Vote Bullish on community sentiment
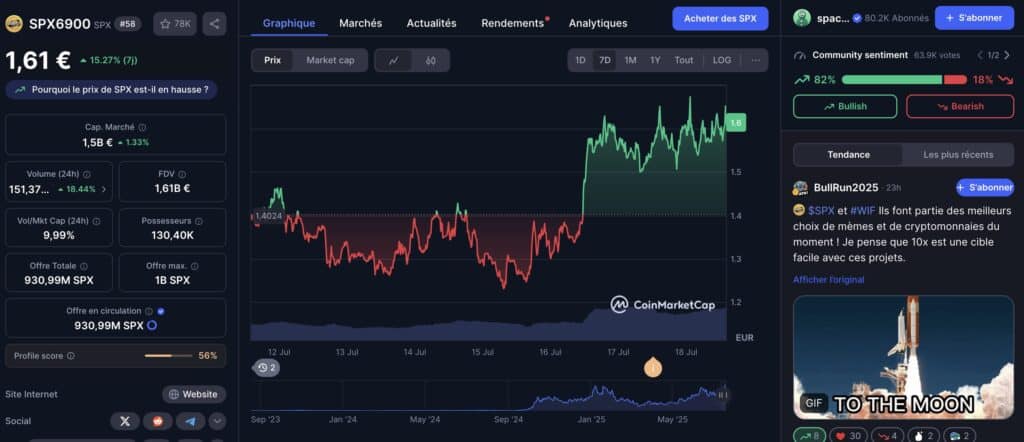This screenshot has height=442, width=1024. coord(845,106)
